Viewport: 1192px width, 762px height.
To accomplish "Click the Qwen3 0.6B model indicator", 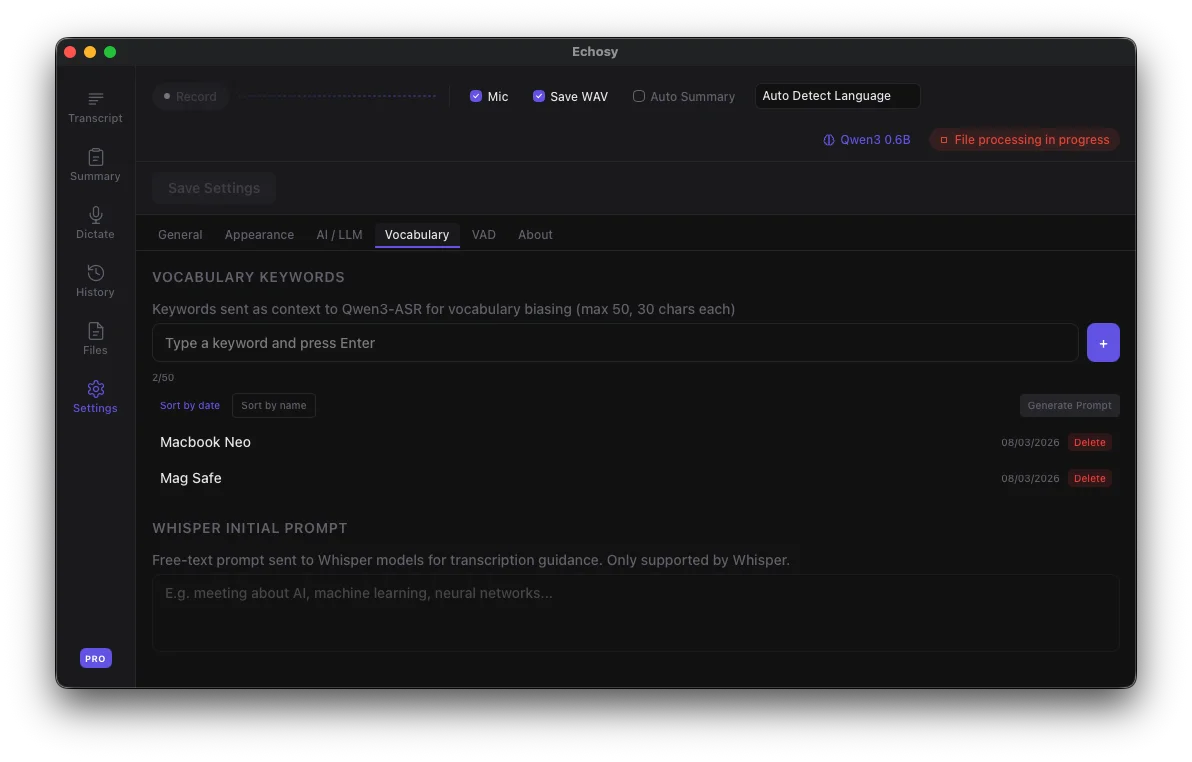I will click(867, 140).
